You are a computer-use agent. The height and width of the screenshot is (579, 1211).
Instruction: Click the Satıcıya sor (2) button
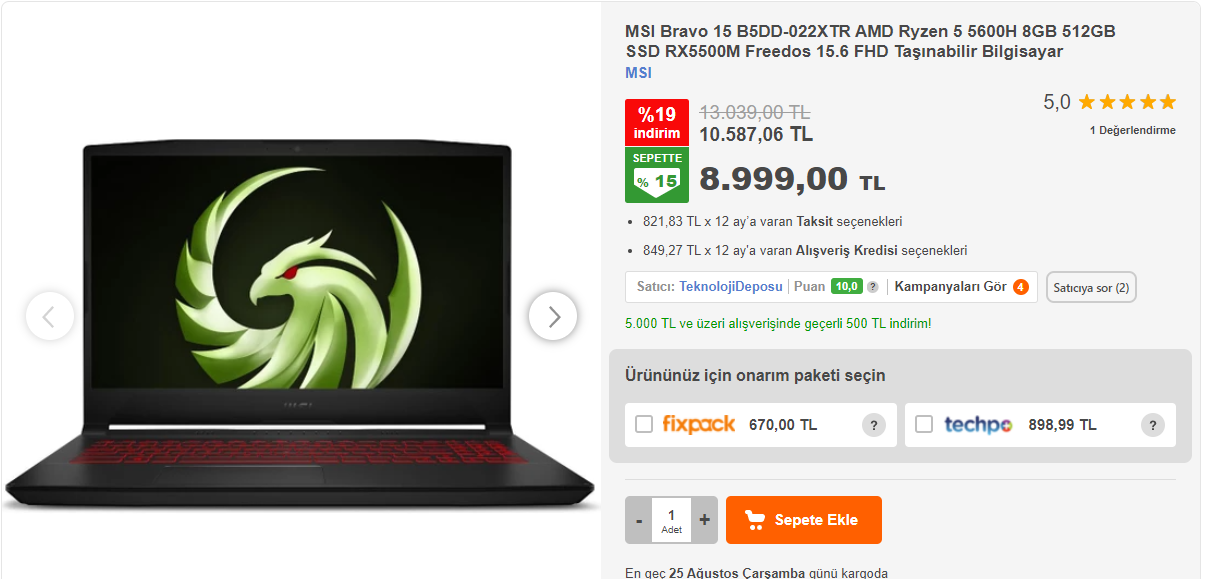1091,288
